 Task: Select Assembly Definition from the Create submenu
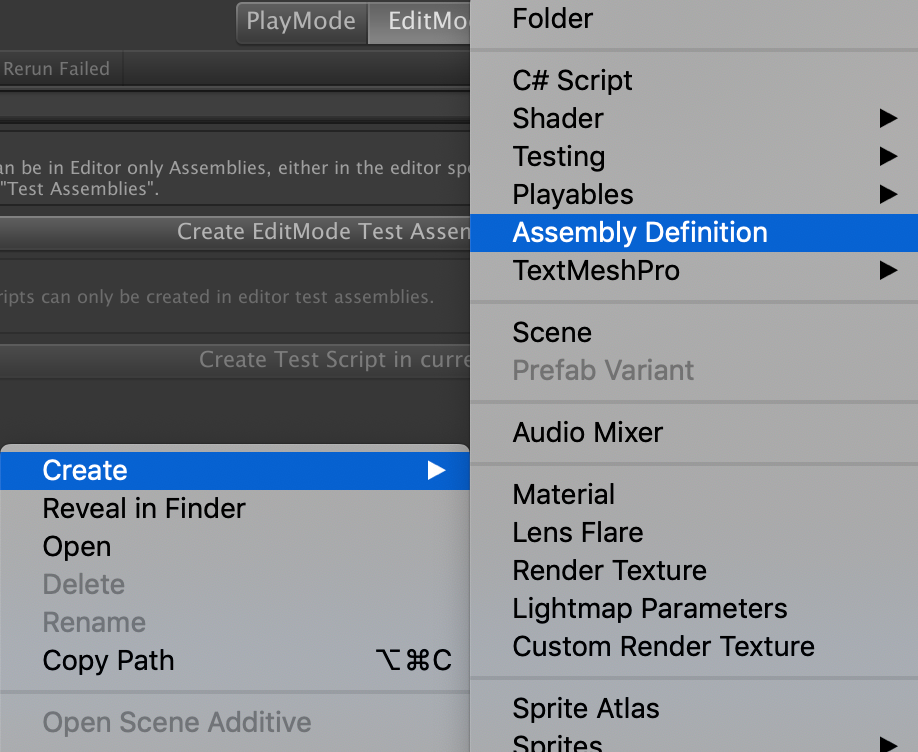click(x=639, y=232)
